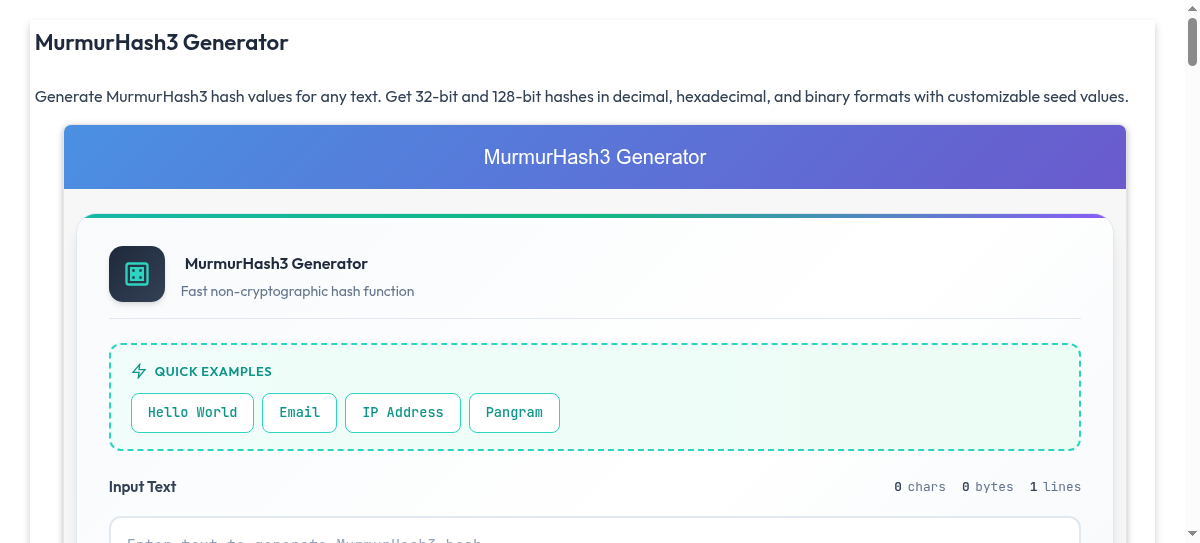Click the scrollbar track below the thumb
1200x543 pixels.
tap(1192, 300)
